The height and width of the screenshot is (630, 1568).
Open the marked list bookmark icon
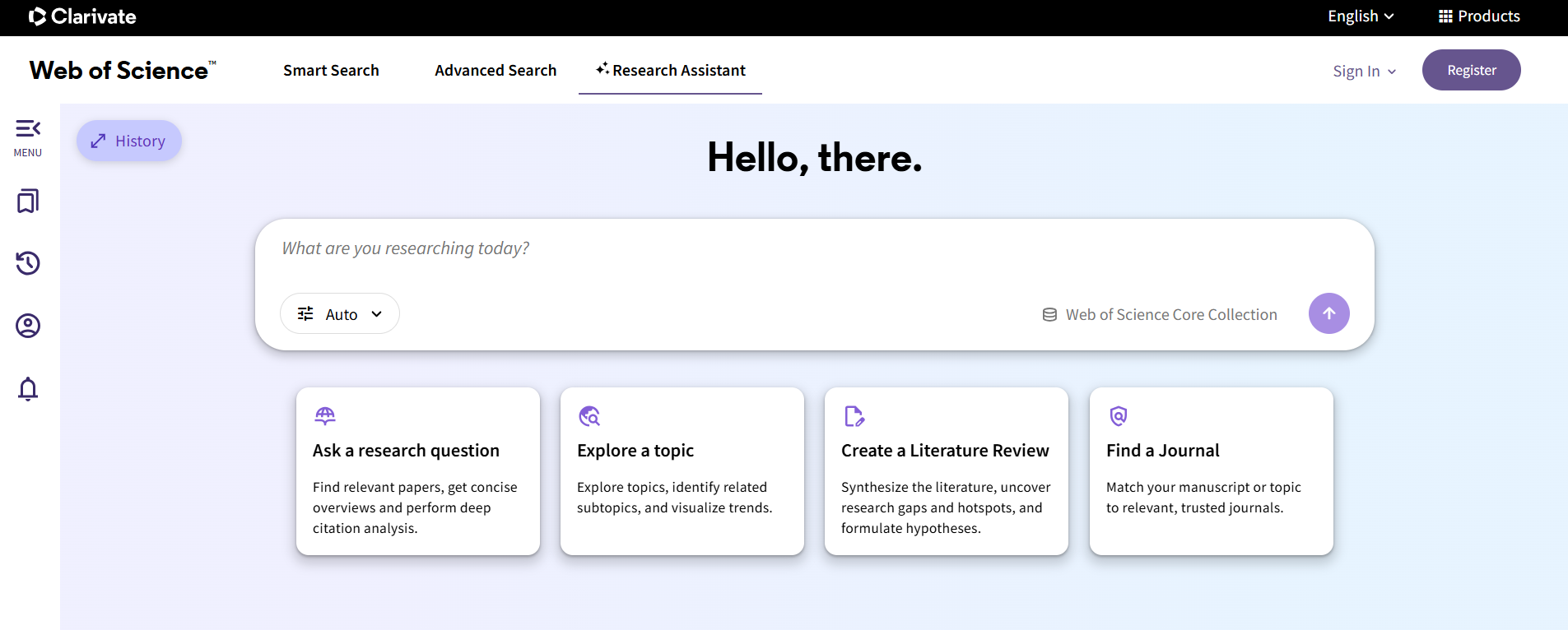coord(28,201)
